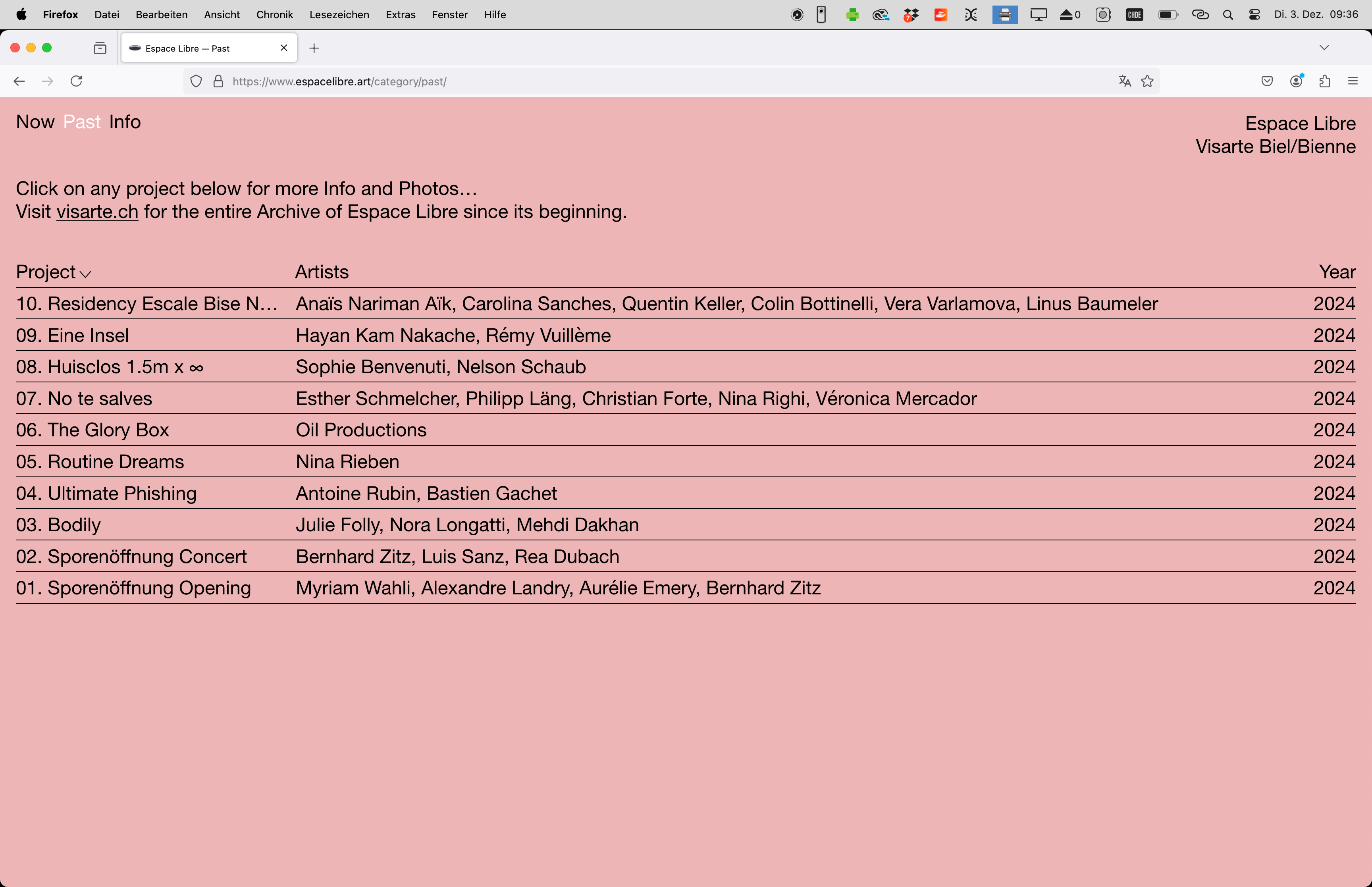Expand the list all tabs chevron
Screen dimensions: 1372x887
(1324, 47)
